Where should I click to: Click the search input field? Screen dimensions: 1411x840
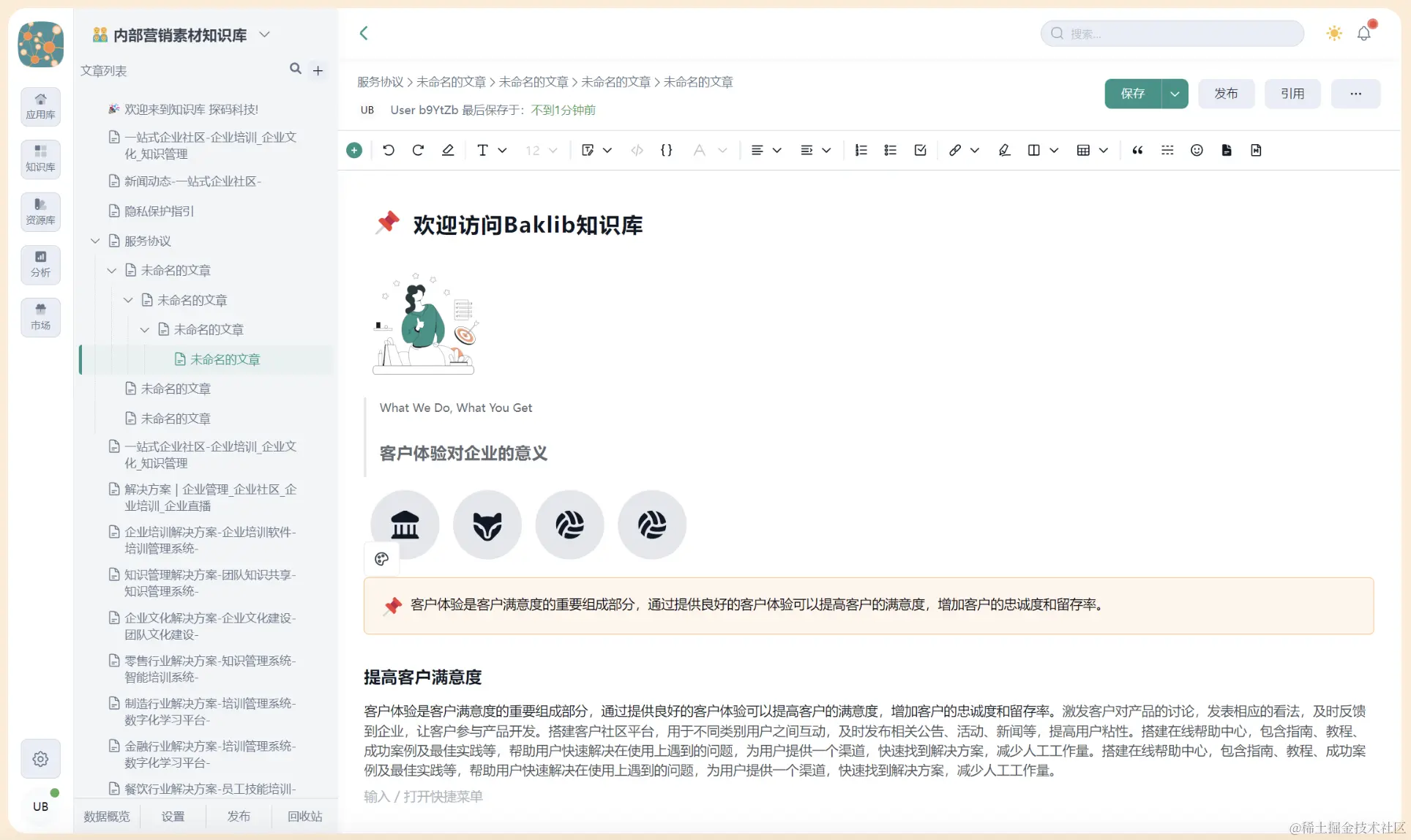pyautogui.click(x=1178, y=34)
